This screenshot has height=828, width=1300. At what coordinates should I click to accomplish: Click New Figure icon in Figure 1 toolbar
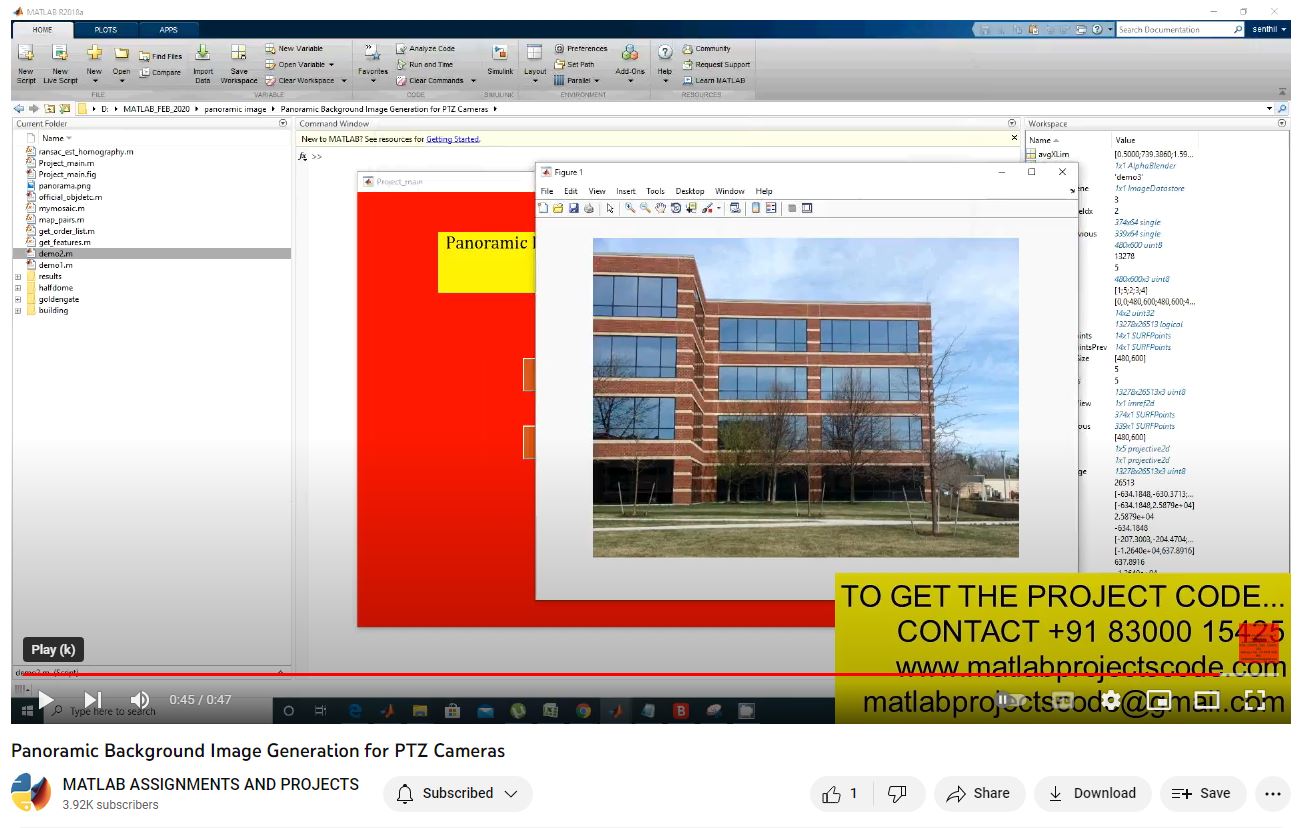click(x=544, y=208)
